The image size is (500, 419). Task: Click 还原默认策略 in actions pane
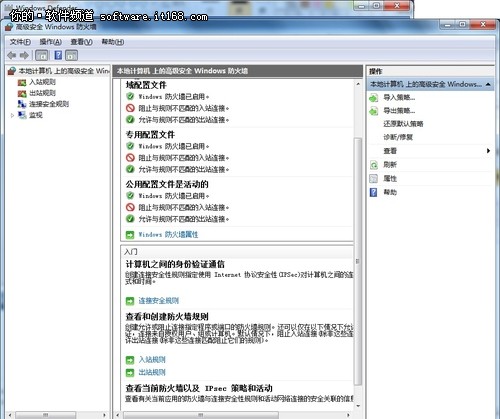tap(403, 124)
